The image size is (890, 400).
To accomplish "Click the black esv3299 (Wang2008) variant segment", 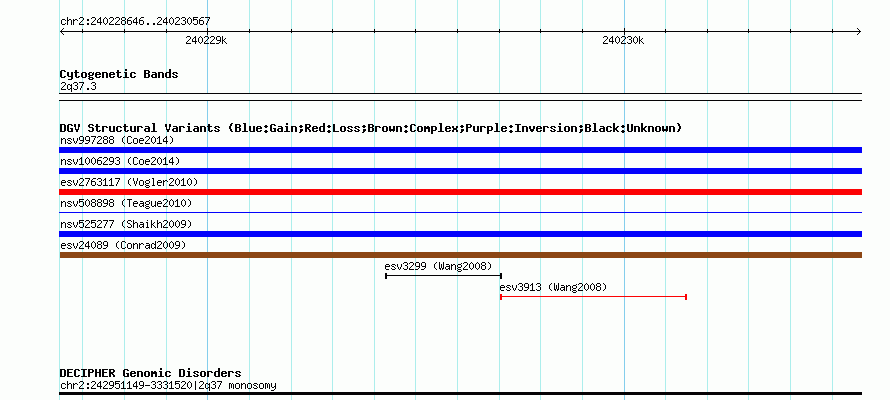I will pos(443,276).
